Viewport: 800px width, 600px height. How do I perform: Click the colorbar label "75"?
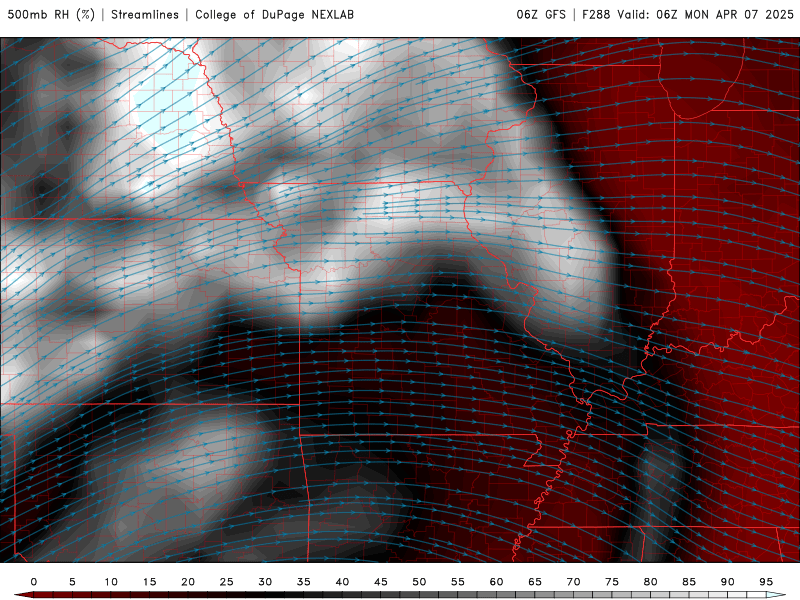pos(612,582)
